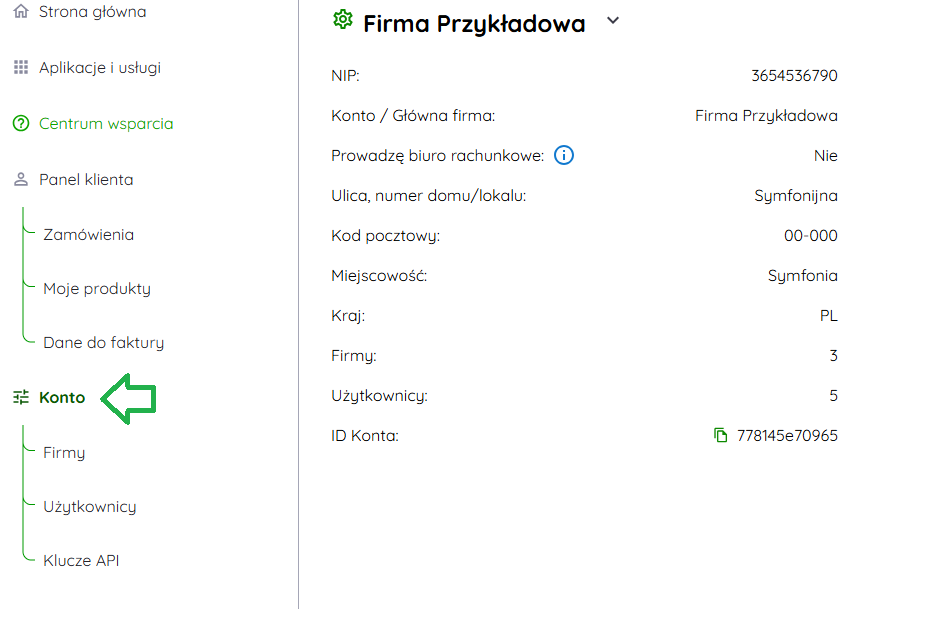Open Moje produkty in the sidebar
The height and width of the screenshot is (644, 944).
point(97,289)
